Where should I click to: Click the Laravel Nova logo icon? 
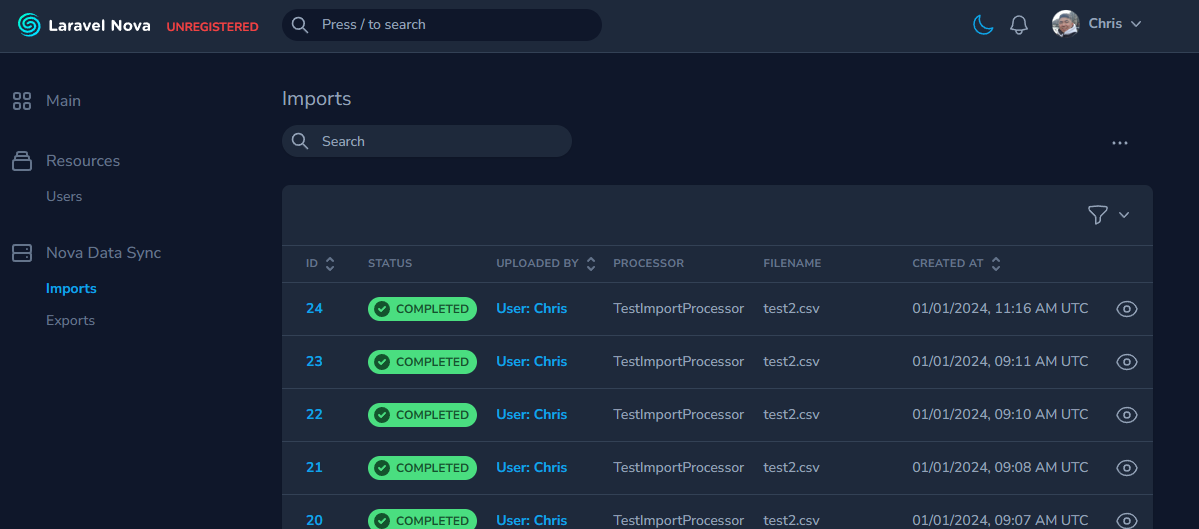29,25
